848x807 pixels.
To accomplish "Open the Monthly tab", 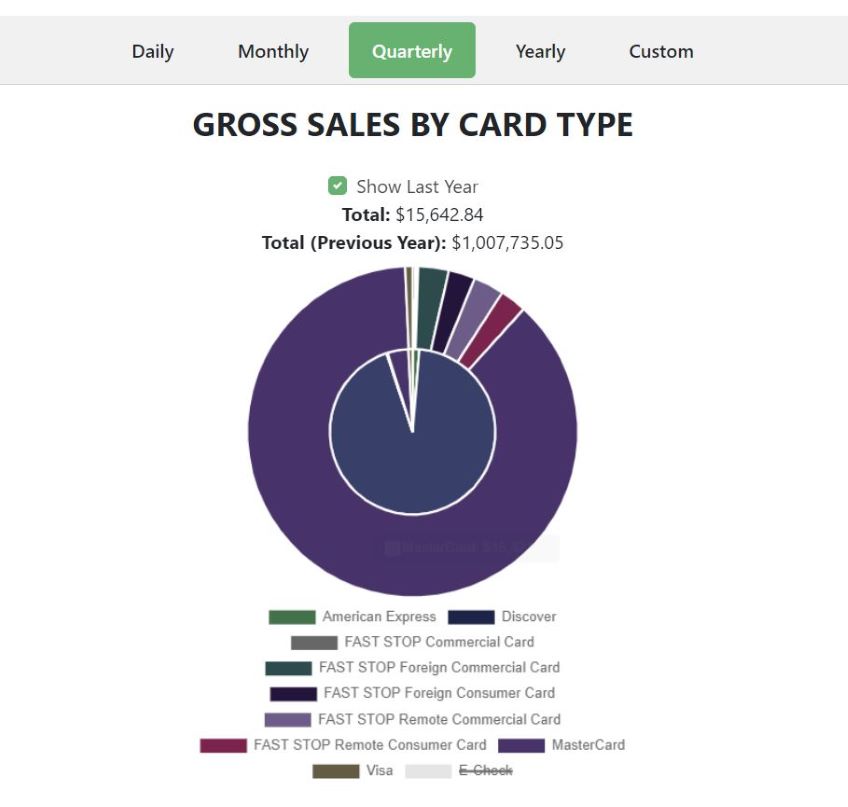I will point(273,51).
